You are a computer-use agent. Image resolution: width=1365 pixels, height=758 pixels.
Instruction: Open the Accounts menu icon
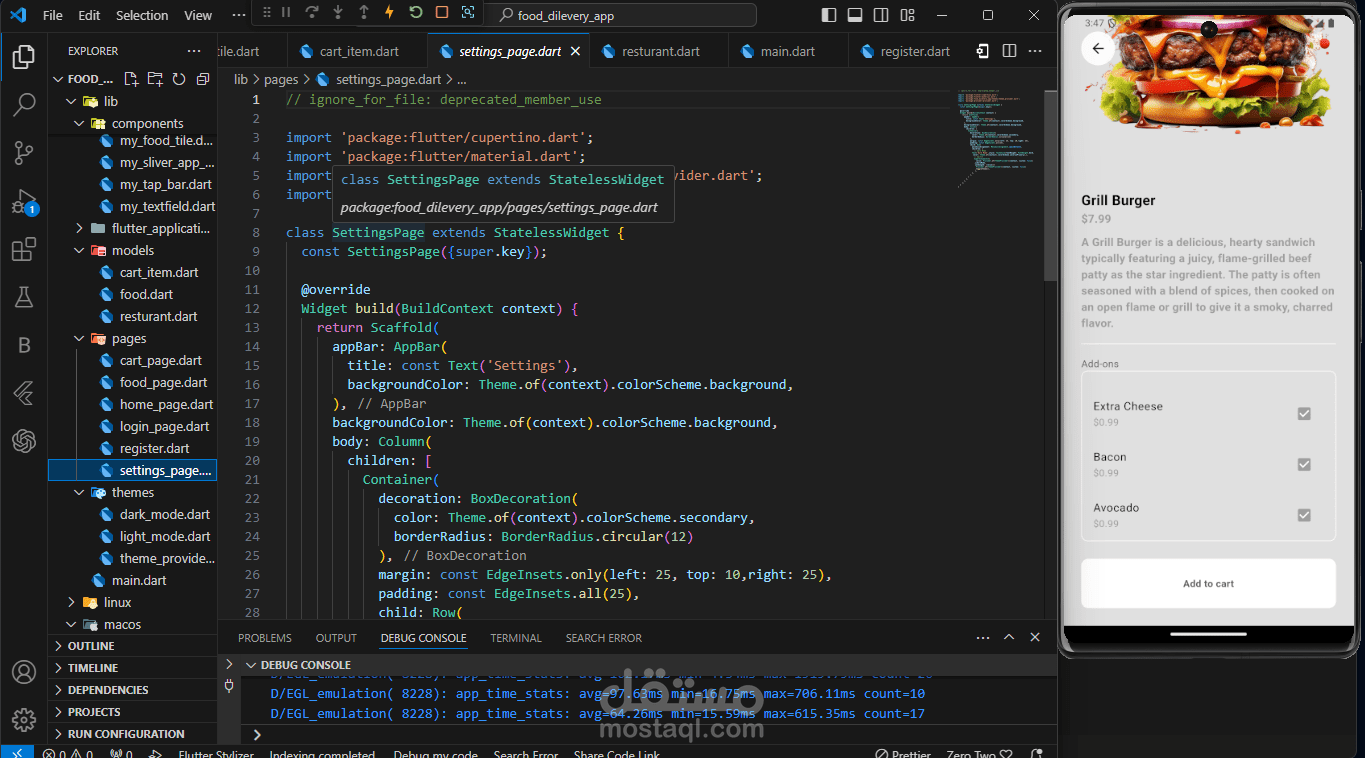(24, 672)
